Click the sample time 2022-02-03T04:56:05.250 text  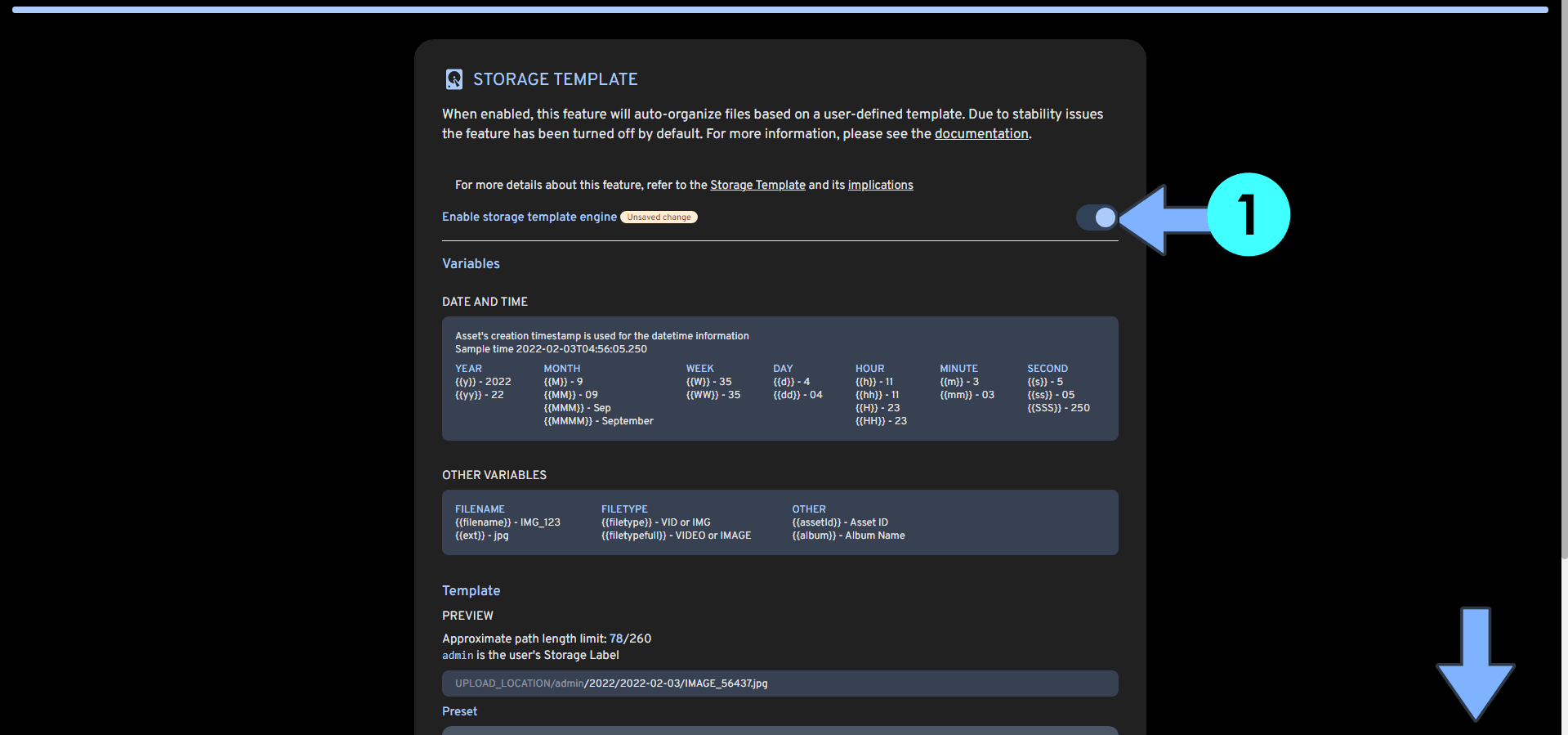(x=551, y=349)
